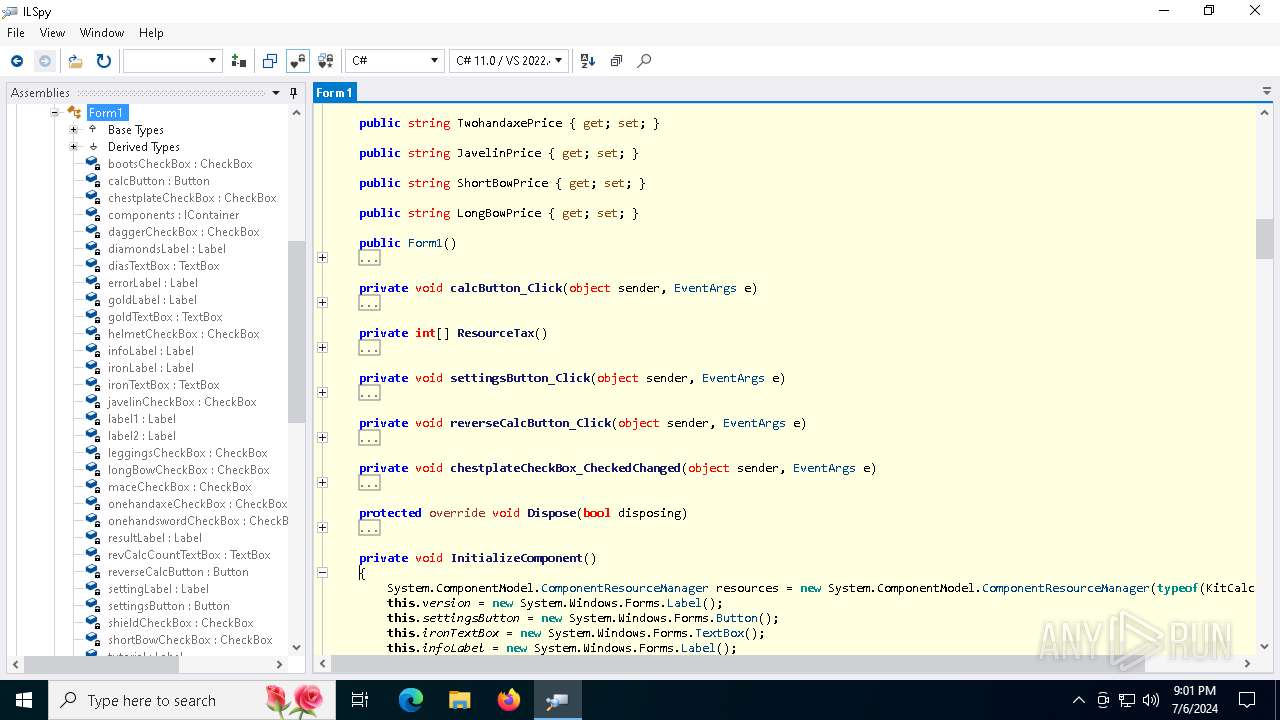Click the settingsButton field icon
The width and height of the screenshot is (1280, 720).
tap(93, 606)
